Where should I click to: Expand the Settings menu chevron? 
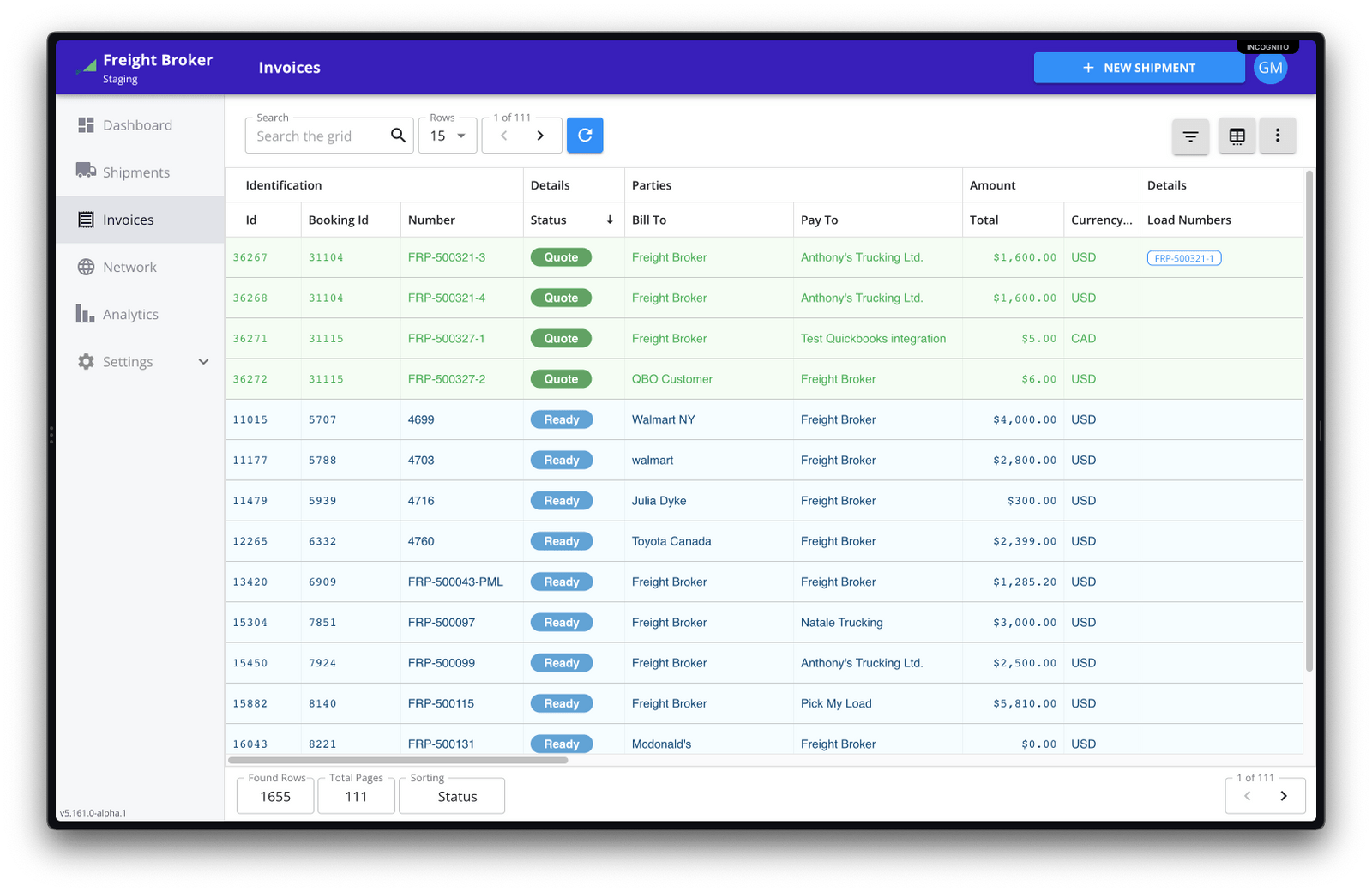[x=203, y=361]
